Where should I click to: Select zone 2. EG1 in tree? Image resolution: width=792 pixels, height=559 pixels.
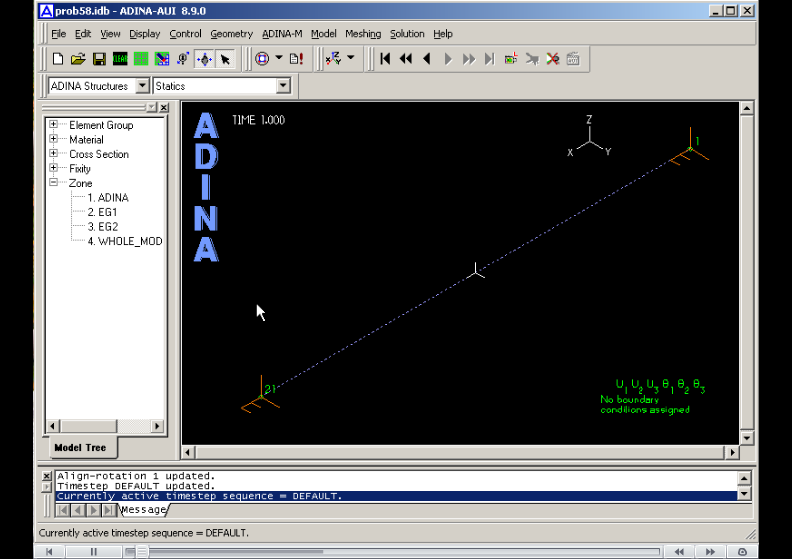click(103, 212)
